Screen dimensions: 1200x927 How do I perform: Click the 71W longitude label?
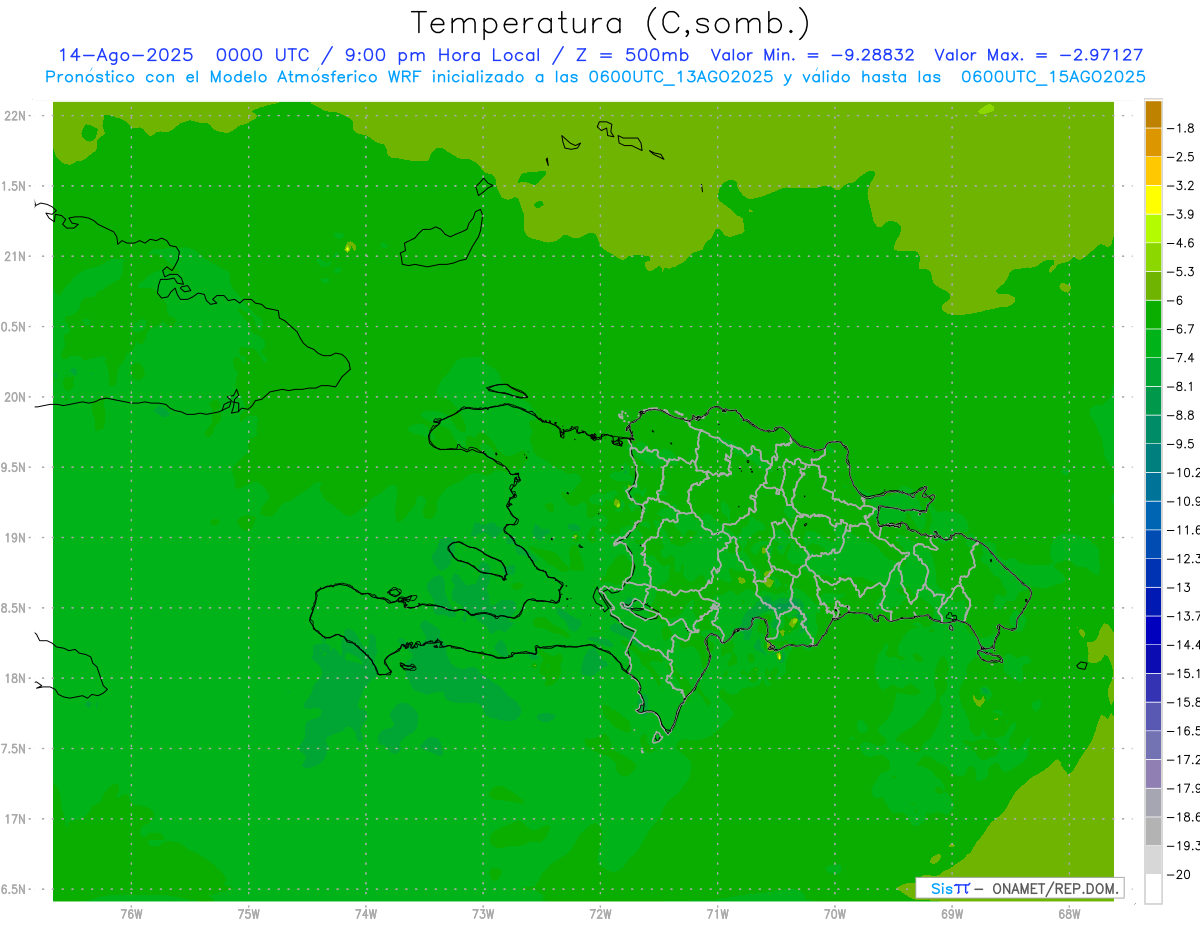pos(717,913)
